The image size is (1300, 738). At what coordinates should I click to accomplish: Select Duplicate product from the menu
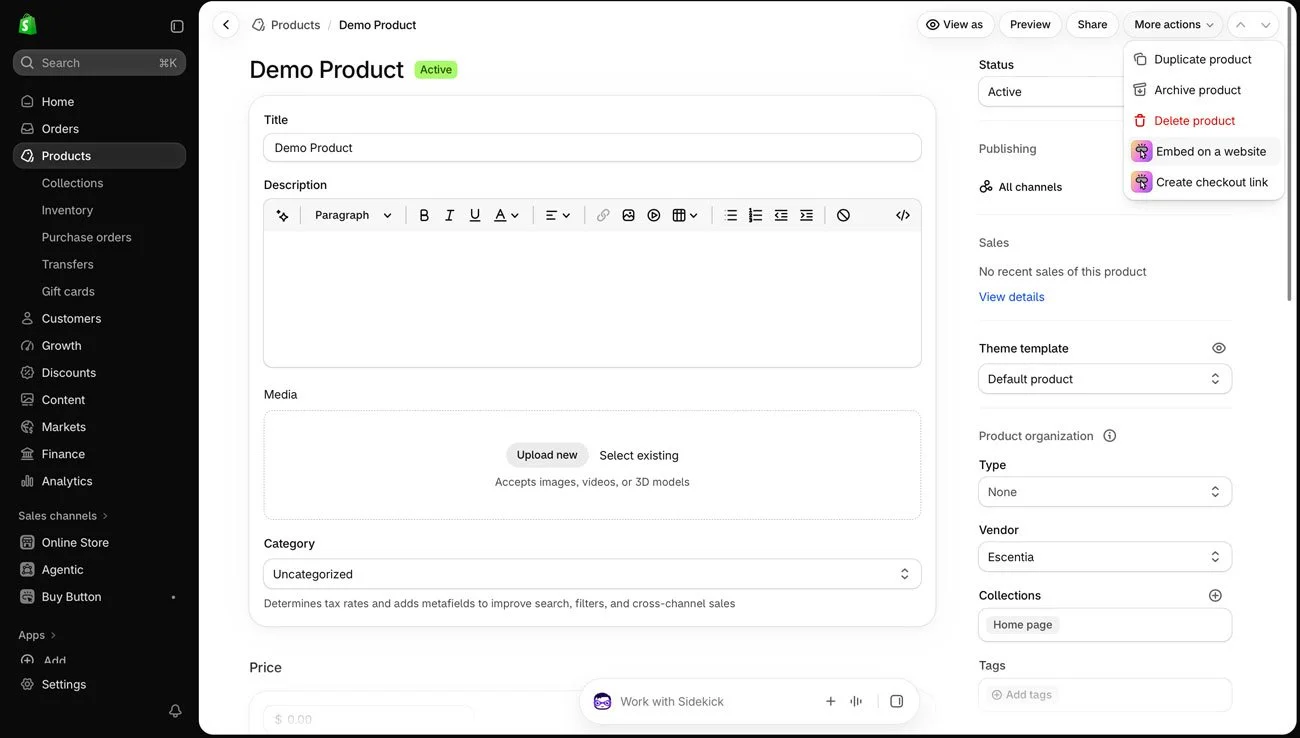[1204, 59]
